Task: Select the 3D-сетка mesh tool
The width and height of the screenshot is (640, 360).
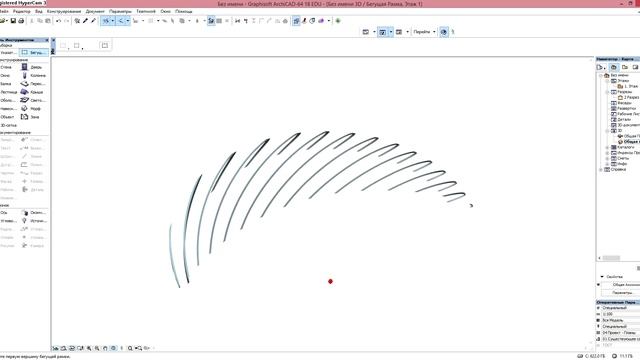Action: [9, 125]
